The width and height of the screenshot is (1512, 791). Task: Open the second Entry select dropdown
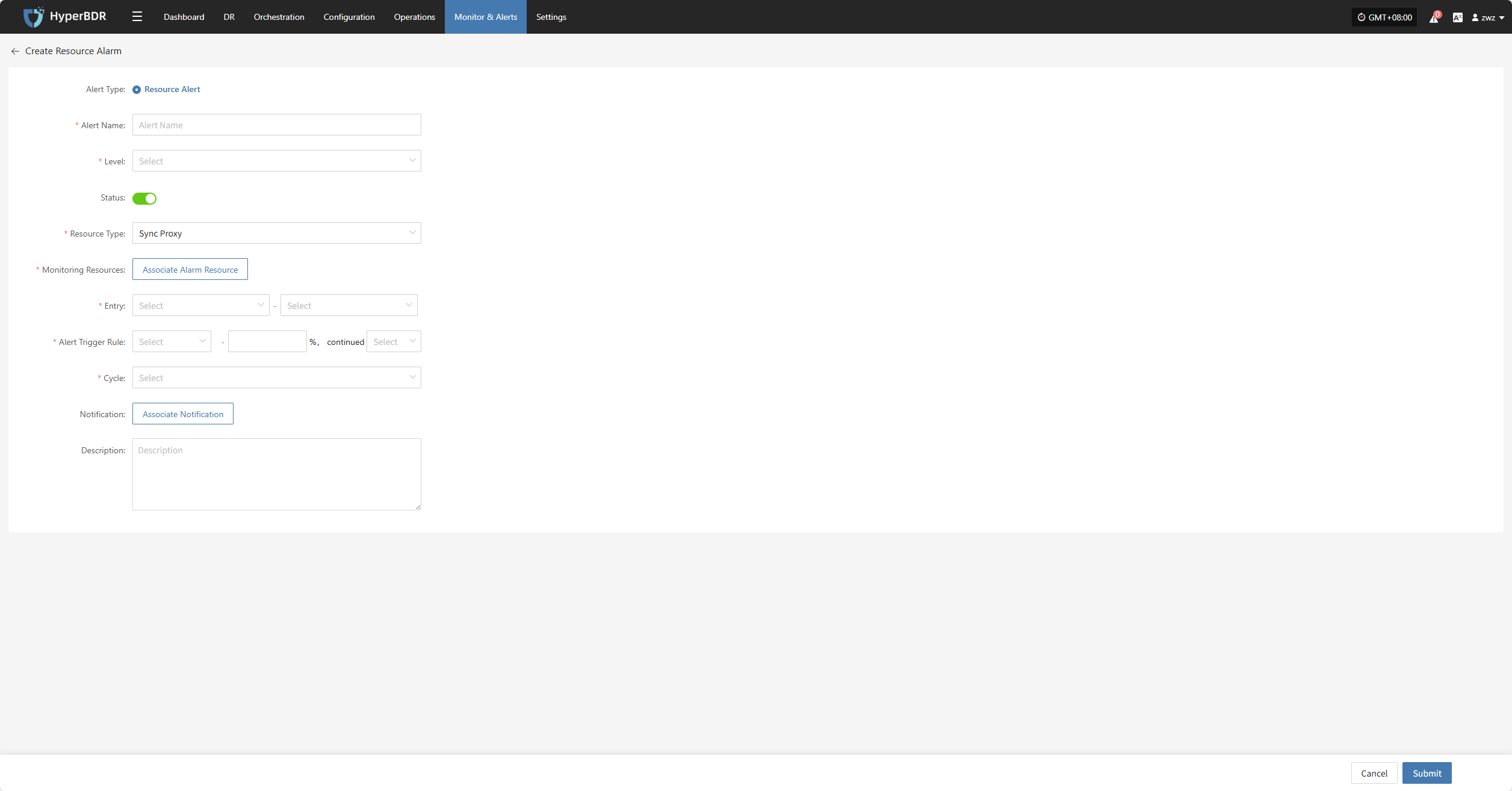point(349,305)
